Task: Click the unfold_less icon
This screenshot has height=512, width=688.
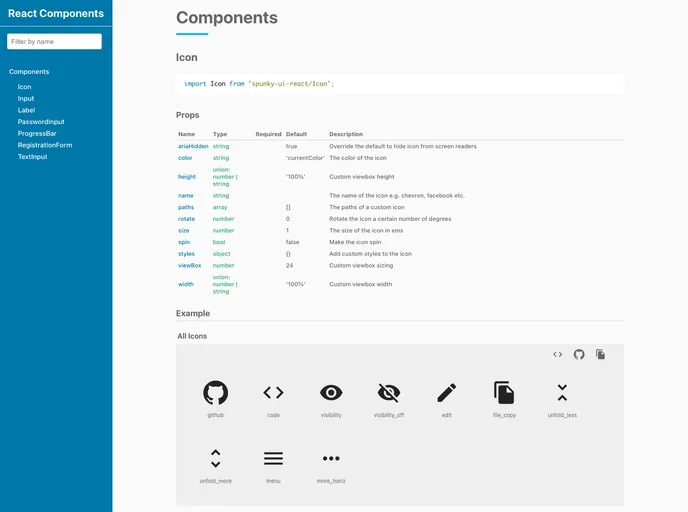Action: tap(562, 392)
